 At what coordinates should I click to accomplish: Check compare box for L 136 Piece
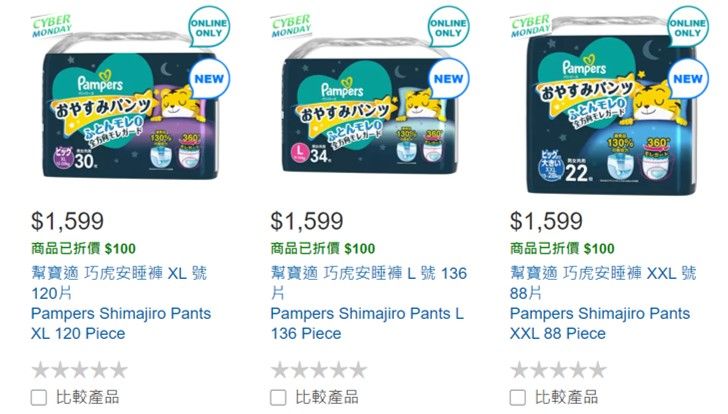point(278,397)
